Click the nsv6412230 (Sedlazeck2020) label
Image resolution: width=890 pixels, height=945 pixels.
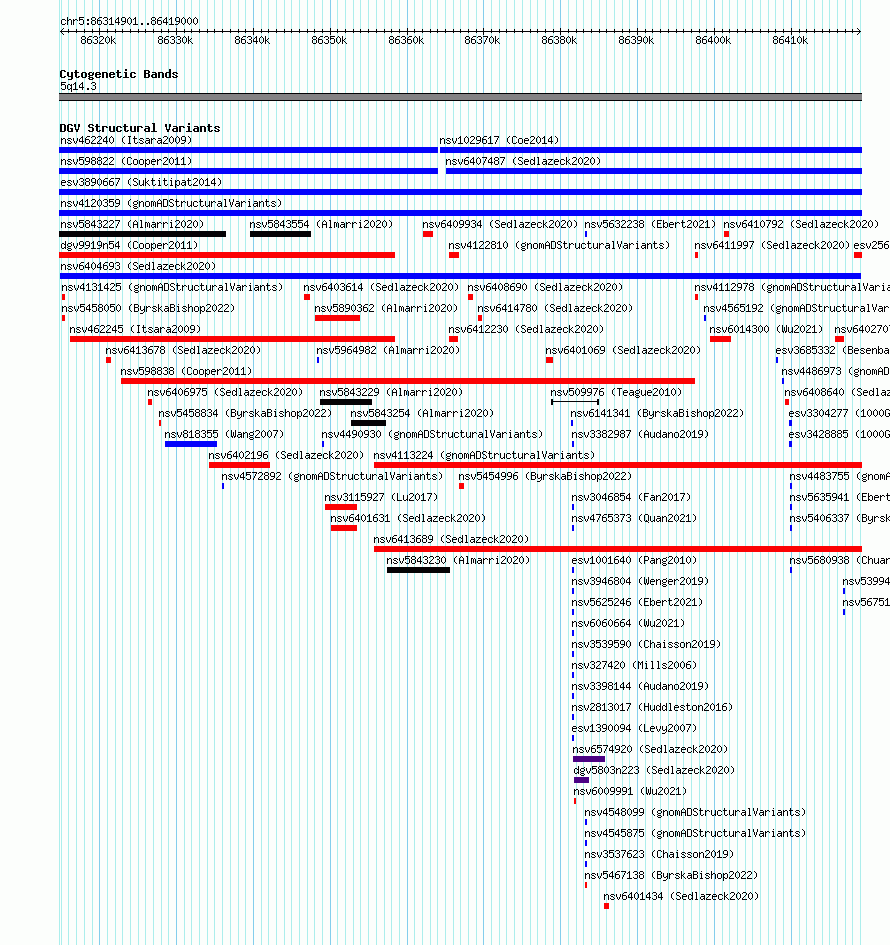pyautogui.click(x=525, y=330)
